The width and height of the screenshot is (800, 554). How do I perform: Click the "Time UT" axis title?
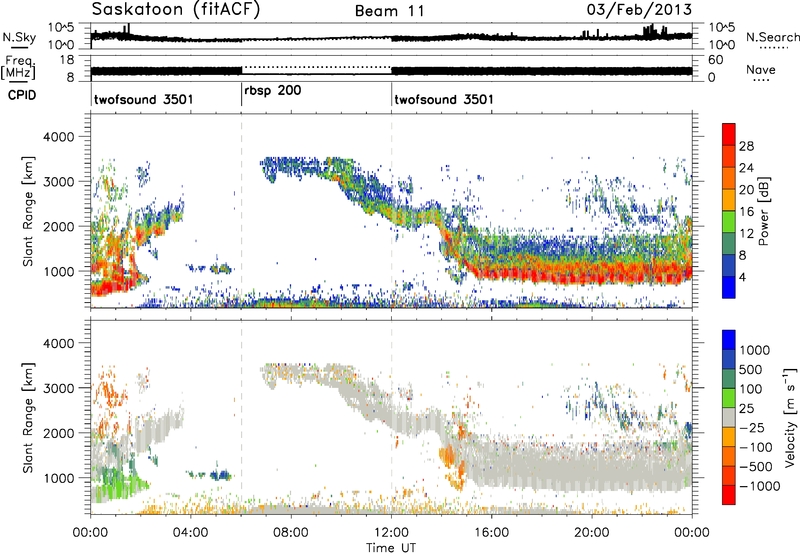point(391,547)
